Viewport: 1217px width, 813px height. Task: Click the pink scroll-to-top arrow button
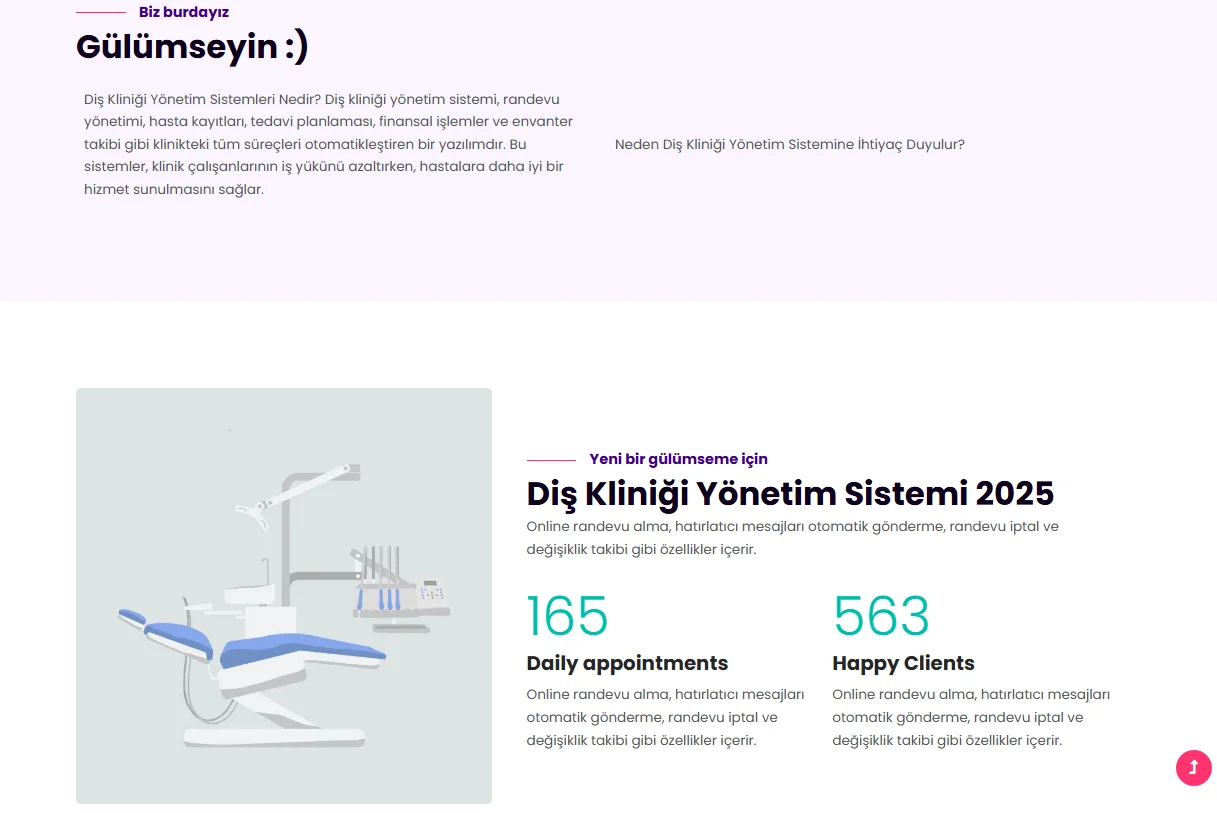coord(1193,768)
